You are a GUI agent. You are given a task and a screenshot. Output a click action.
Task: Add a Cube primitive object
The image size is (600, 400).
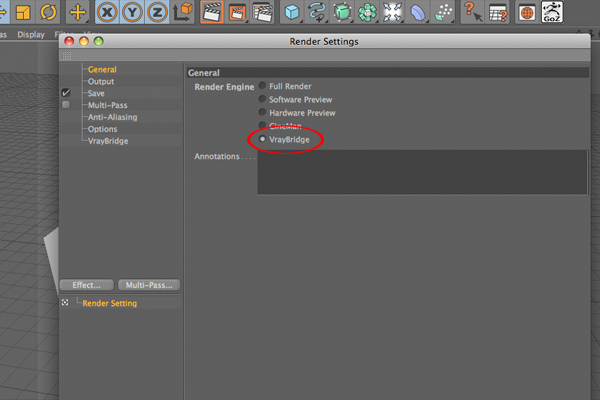click(x=292, y=12)
